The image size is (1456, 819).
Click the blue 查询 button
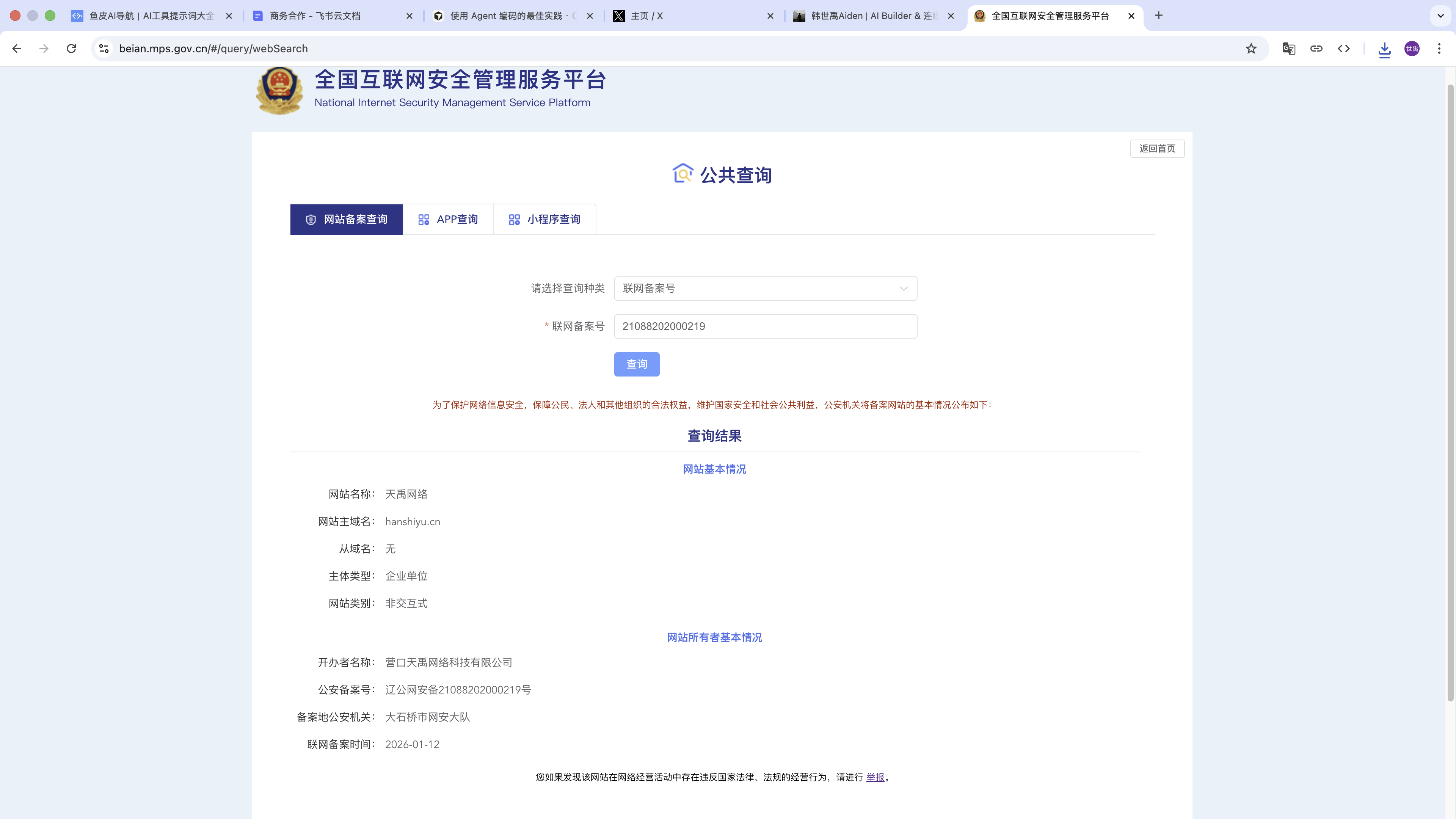tap(637, 364)
